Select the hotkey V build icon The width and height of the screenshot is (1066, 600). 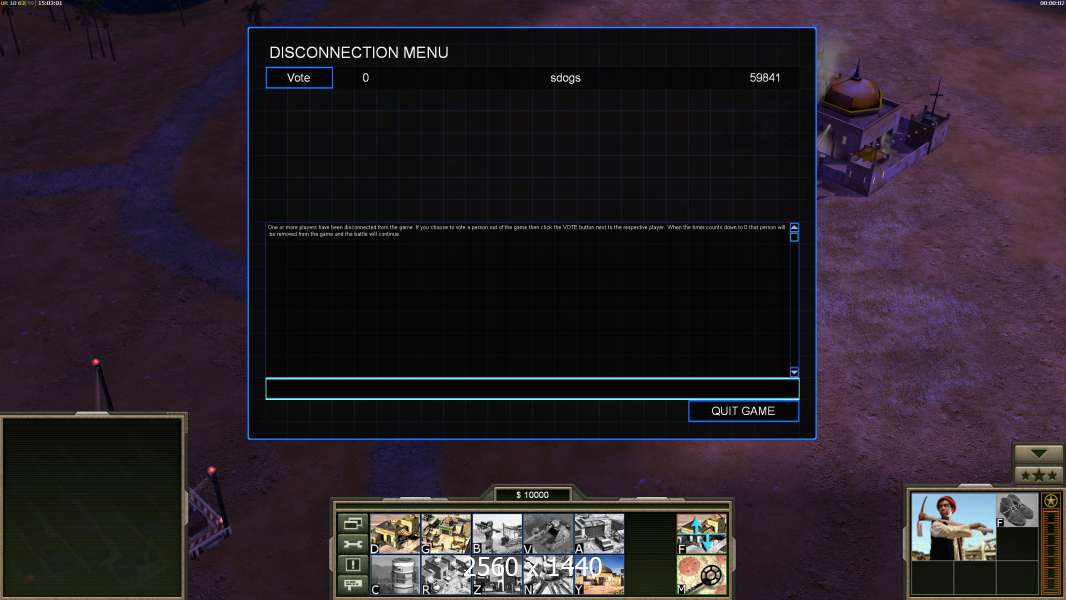(x=548, y=533)
